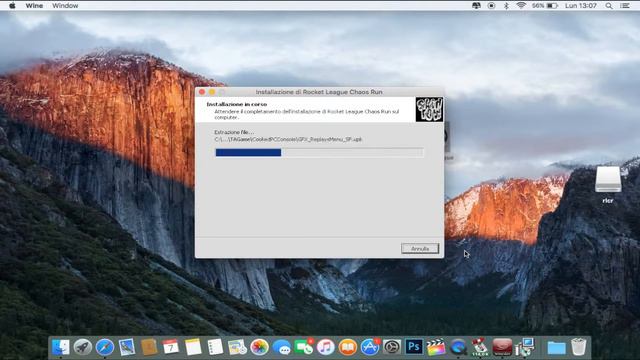Click the 'Installazione in corso' heading
The height and width of the screenshot is (360, 640).
click(x=237, y=104)
